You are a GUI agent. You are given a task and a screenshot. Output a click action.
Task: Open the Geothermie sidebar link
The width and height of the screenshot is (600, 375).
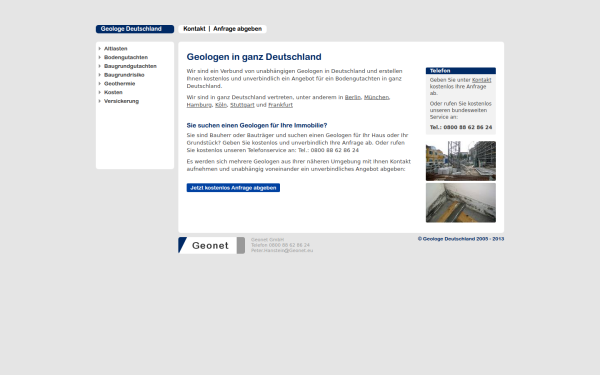[x=119, y=84]
